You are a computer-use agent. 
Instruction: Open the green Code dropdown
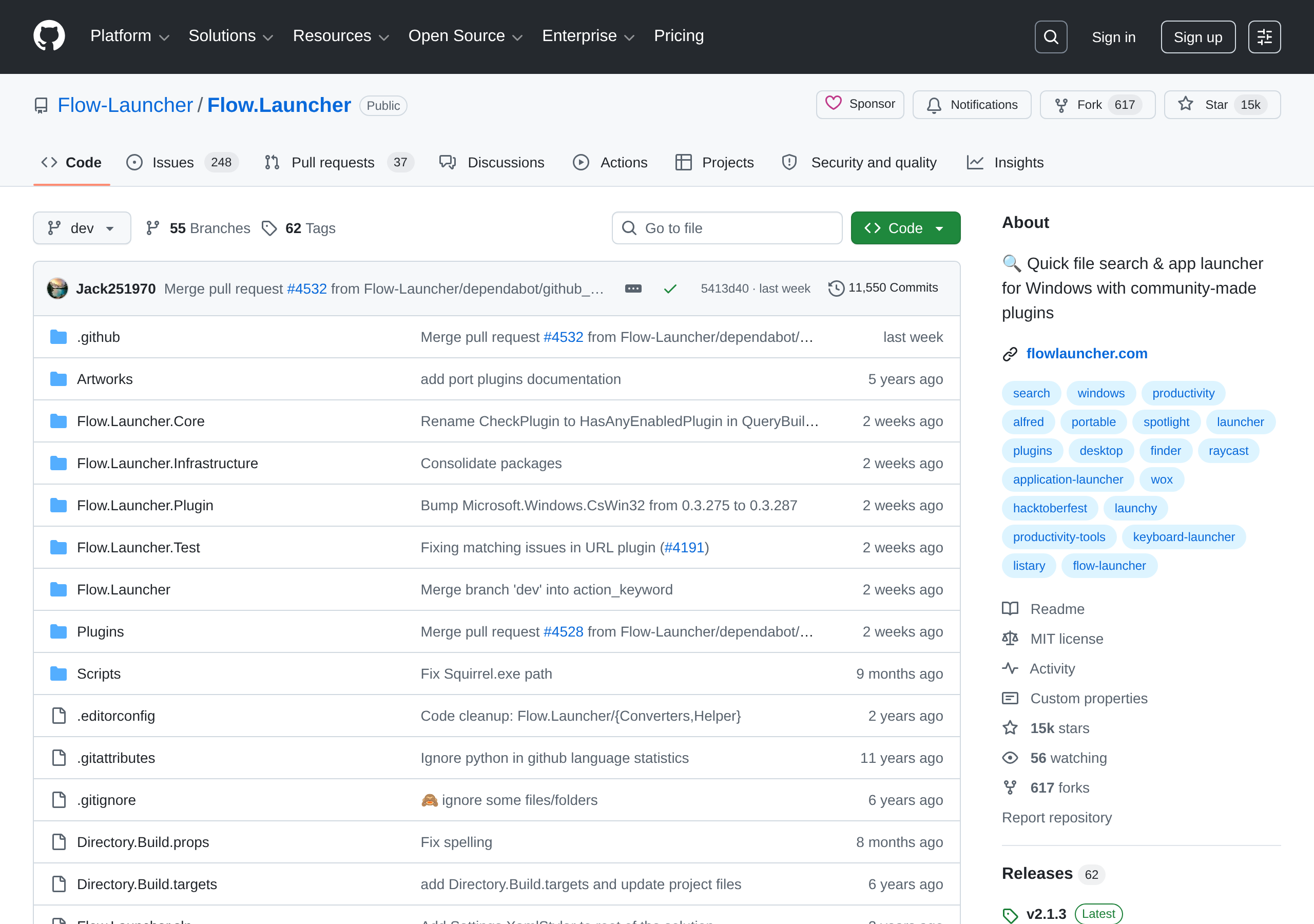coord(905,228)
